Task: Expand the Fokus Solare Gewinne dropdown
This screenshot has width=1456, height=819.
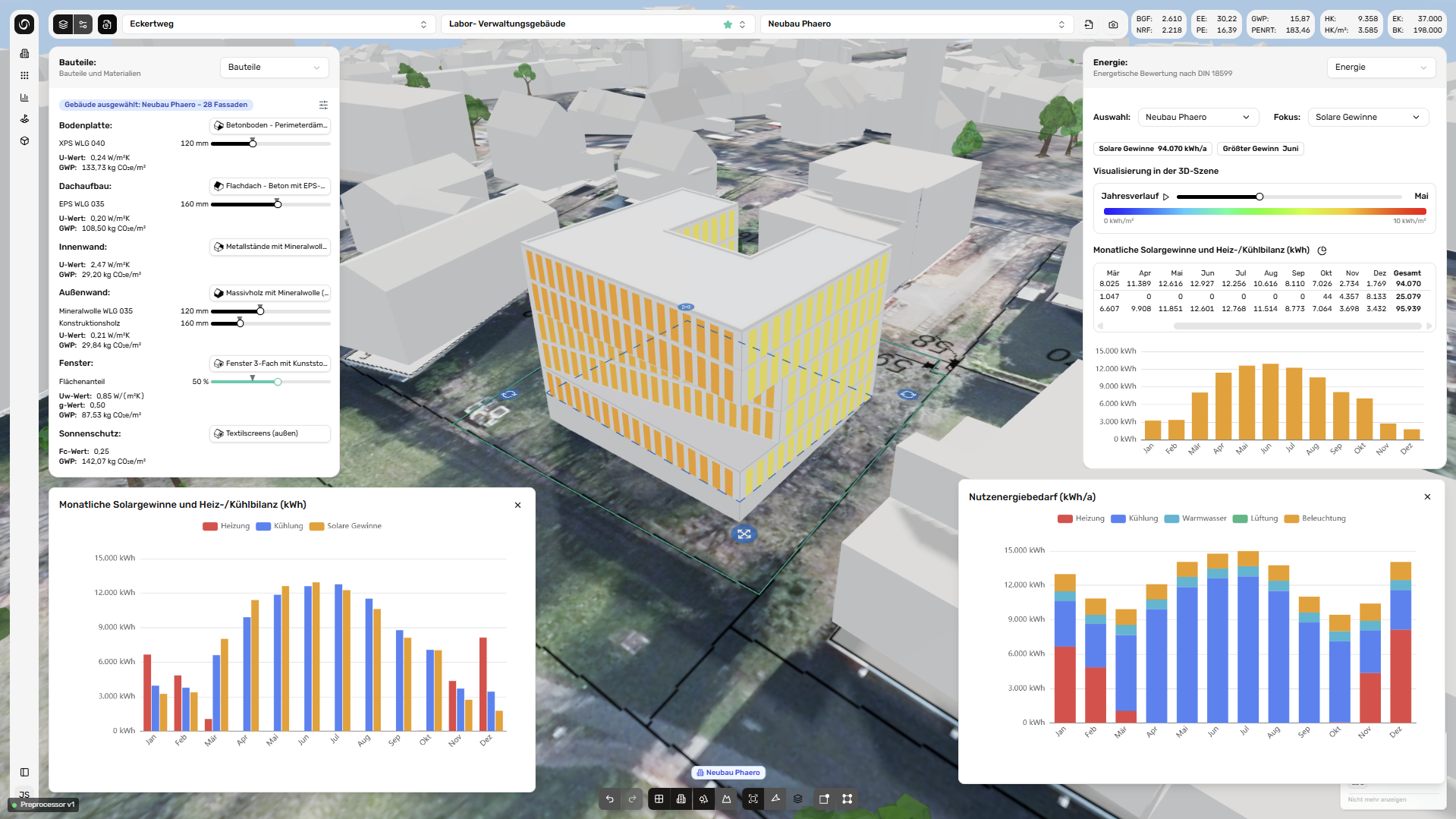Action: (x=1368, y=117)
